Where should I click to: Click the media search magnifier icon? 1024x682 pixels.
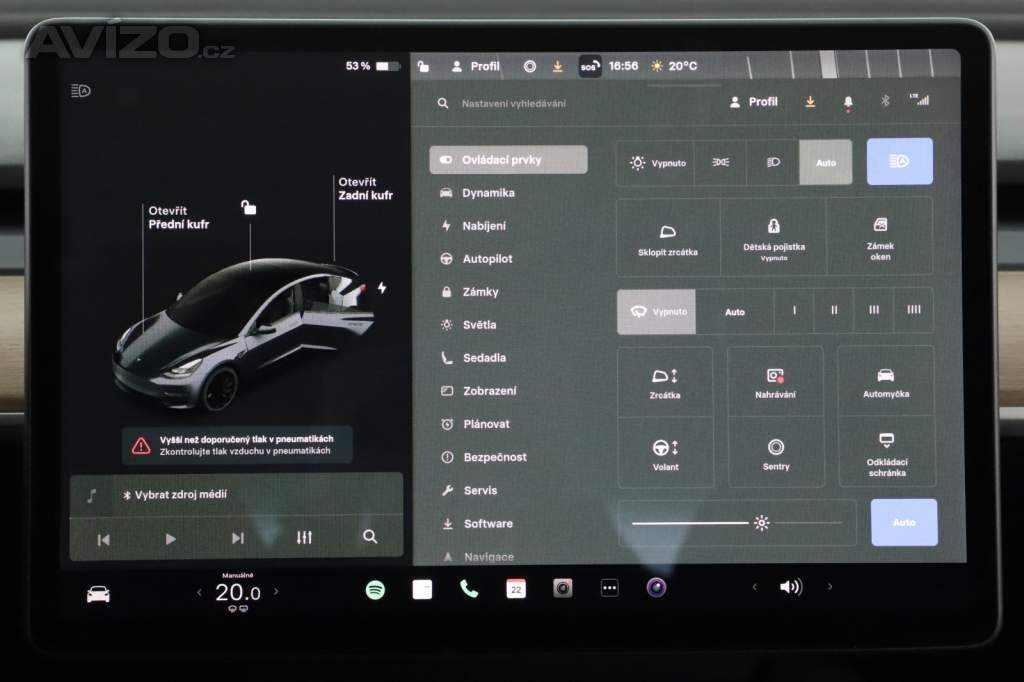point(370,538)
